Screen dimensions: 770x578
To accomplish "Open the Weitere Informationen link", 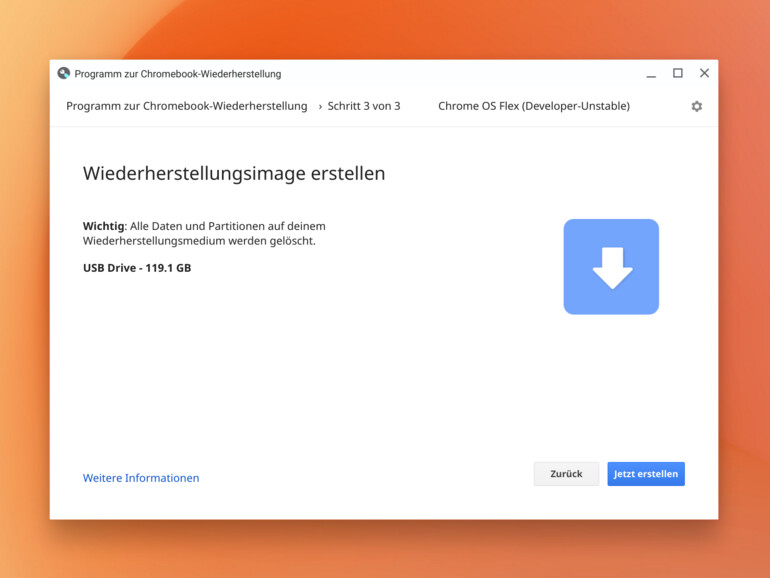I will pos(141,478).
